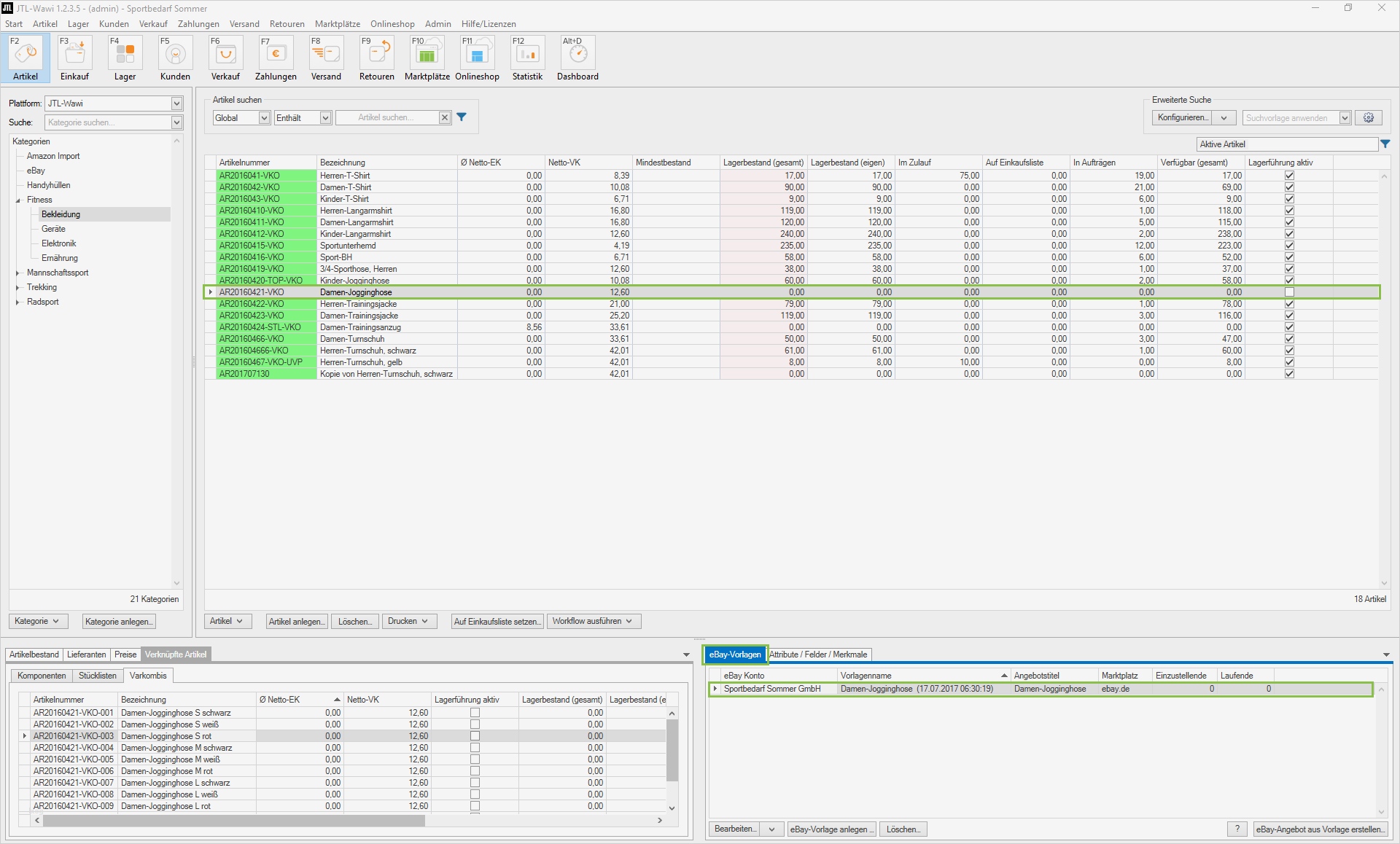Enable Lagerführung aktiv for Damen-Jogginghose row
Image resolution: width=1400 pixels, height=844 pixels.
pyautogui.click(x=1289, y=292)
